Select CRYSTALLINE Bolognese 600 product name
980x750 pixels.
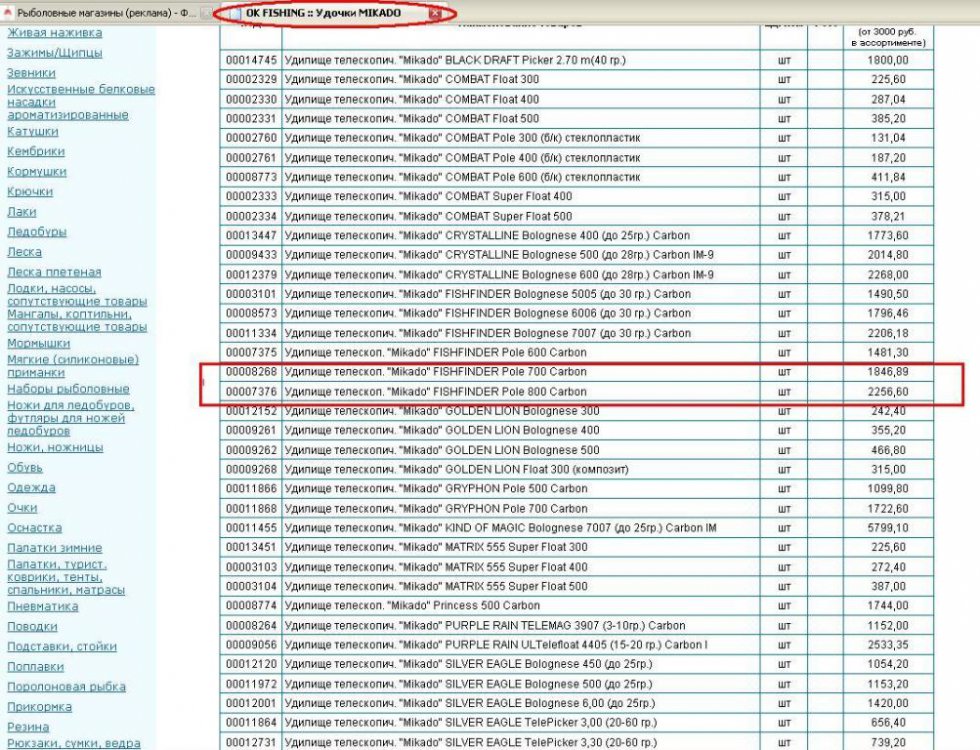[499, 274]
